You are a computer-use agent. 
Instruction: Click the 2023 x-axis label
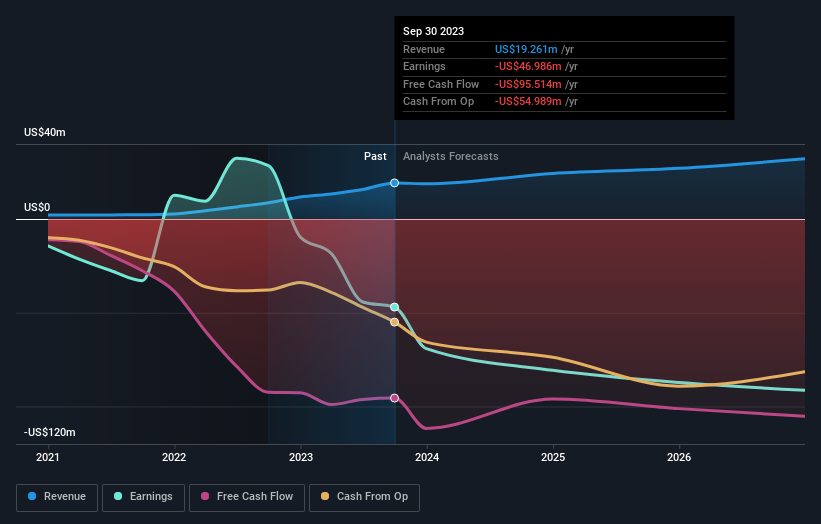(x=301, y=458)
